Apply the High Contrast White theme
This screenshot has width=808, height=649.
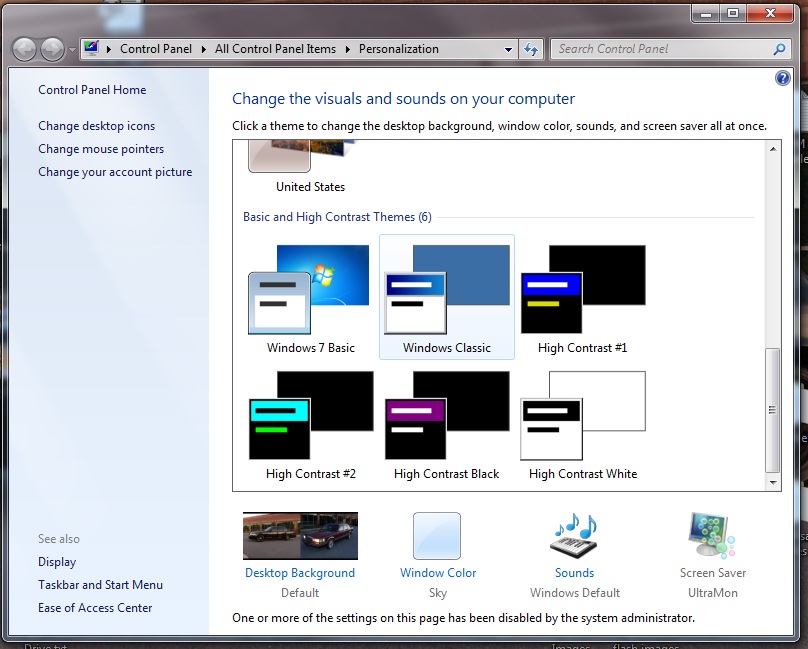(583, 425)
